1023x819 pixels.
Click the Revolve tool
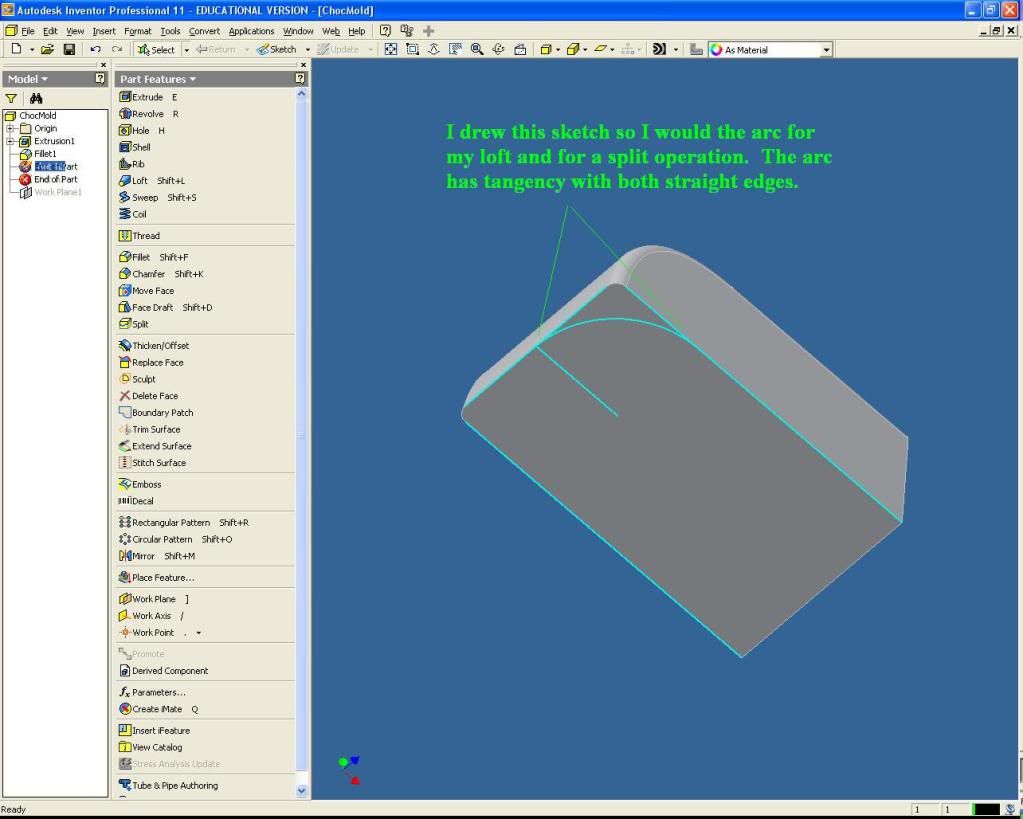(x=147, y=114)
